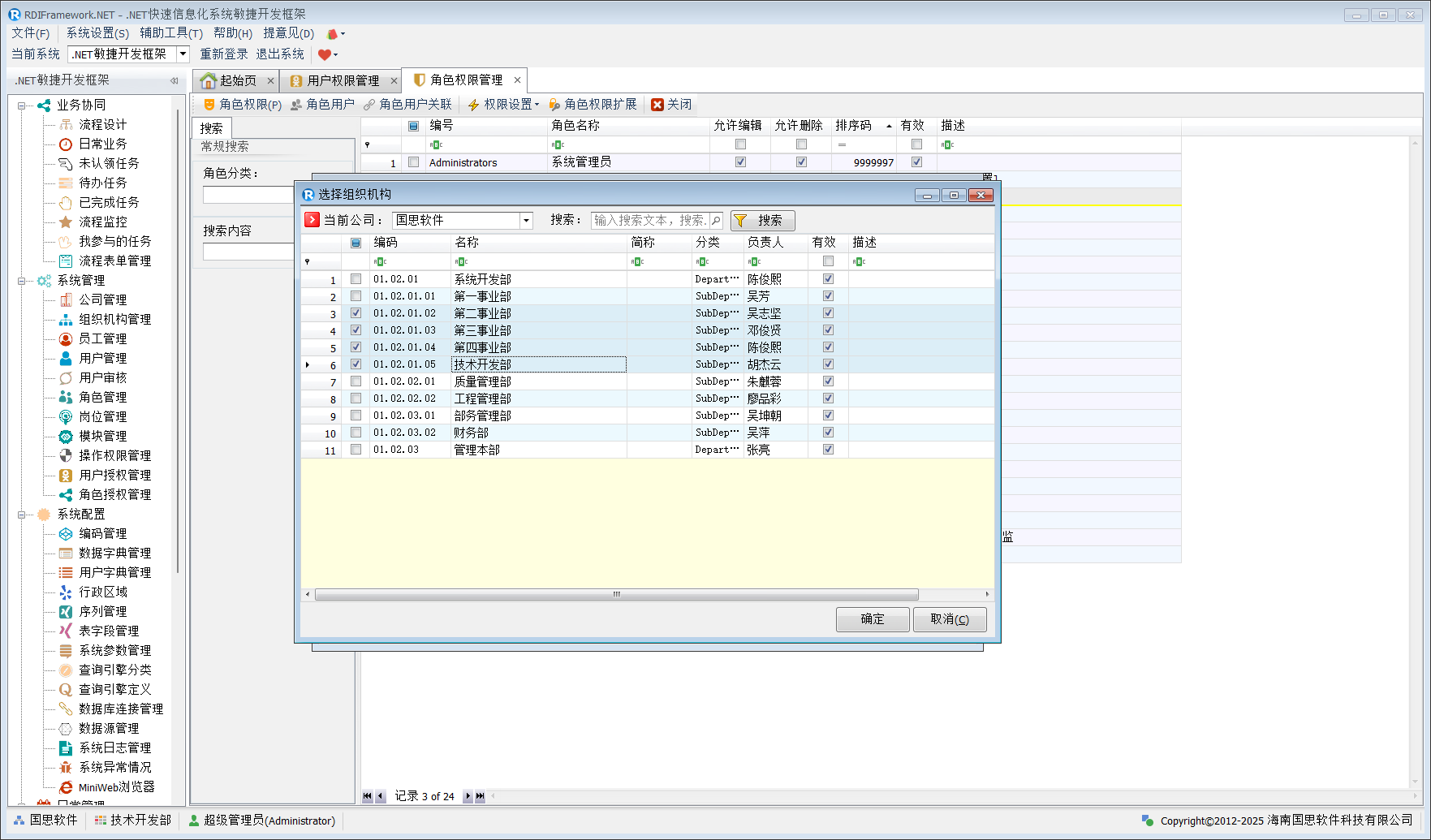The image size is (1431, 840).
Task: Click the 权限设置 lightning icon
Action: click(473, 105)
